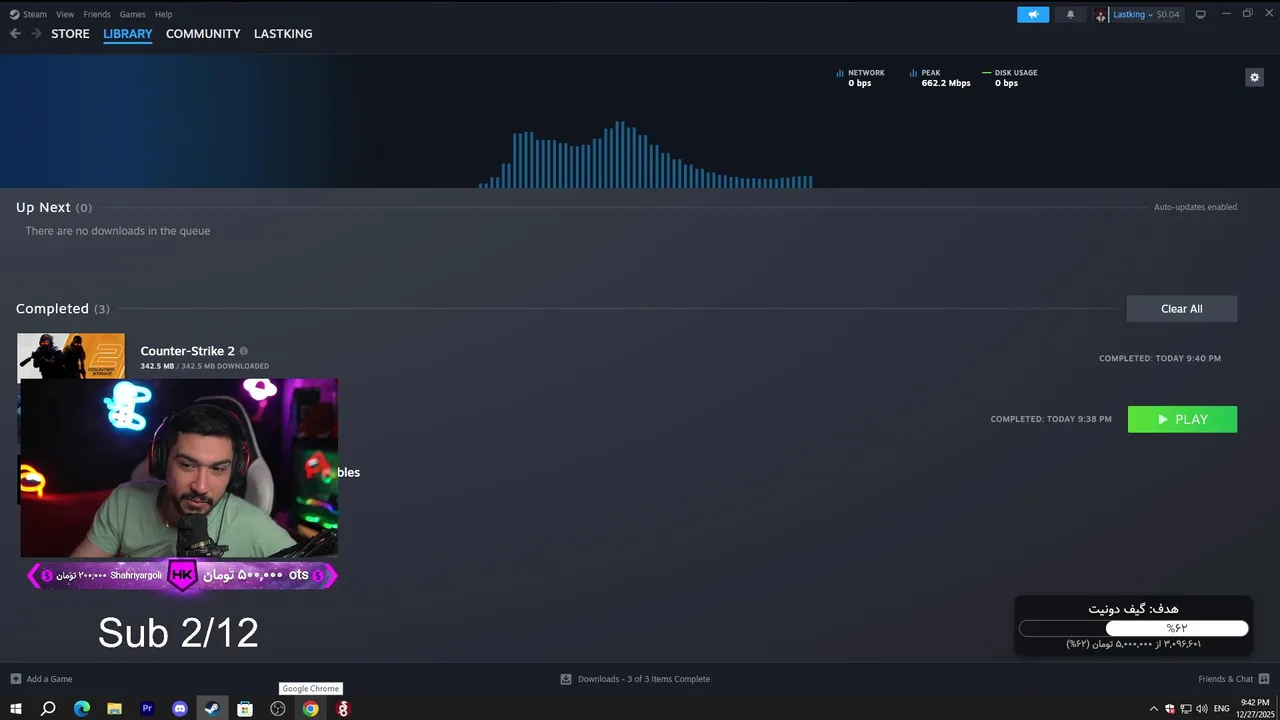Open Adobe Premiere Pro from the taskbar
The width and height of the screenshot is (1280, 720).
point(147,709)
